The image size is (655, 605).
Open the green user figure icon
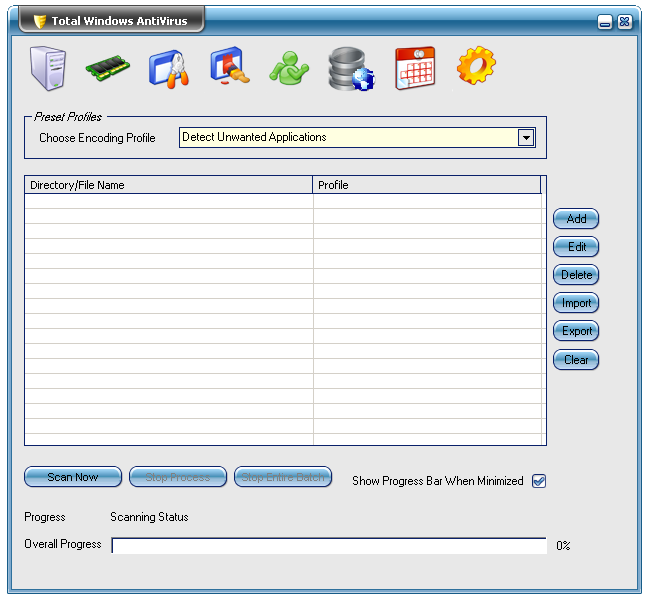click(289, 68)
